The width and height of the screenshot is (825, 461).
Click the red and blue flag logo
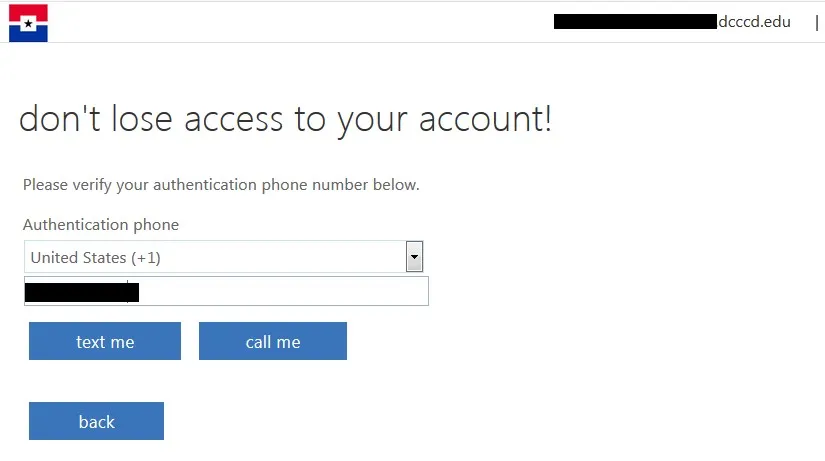28,22
